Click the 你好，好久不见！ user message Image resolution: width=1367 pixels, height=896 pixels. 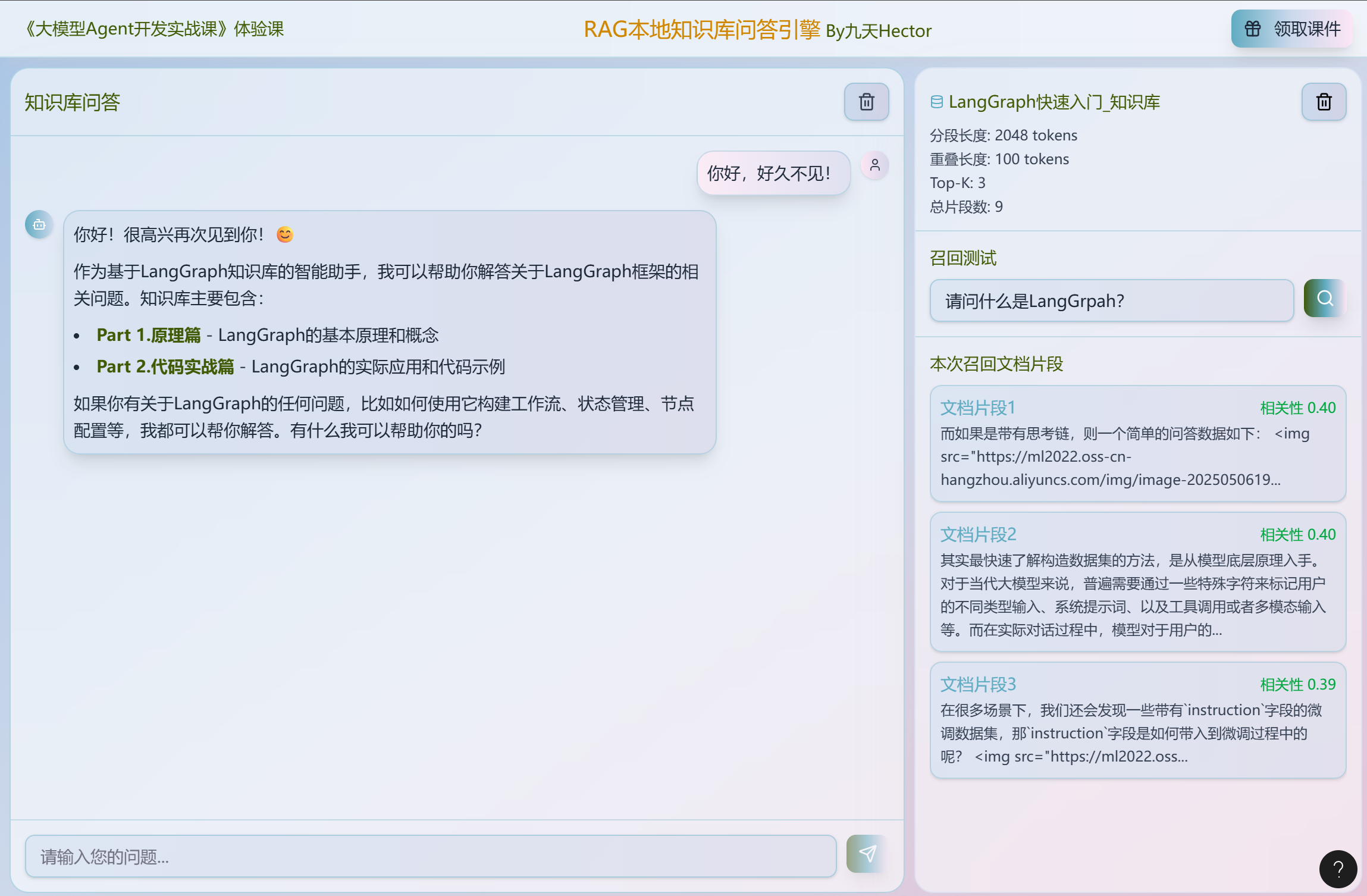773,173
